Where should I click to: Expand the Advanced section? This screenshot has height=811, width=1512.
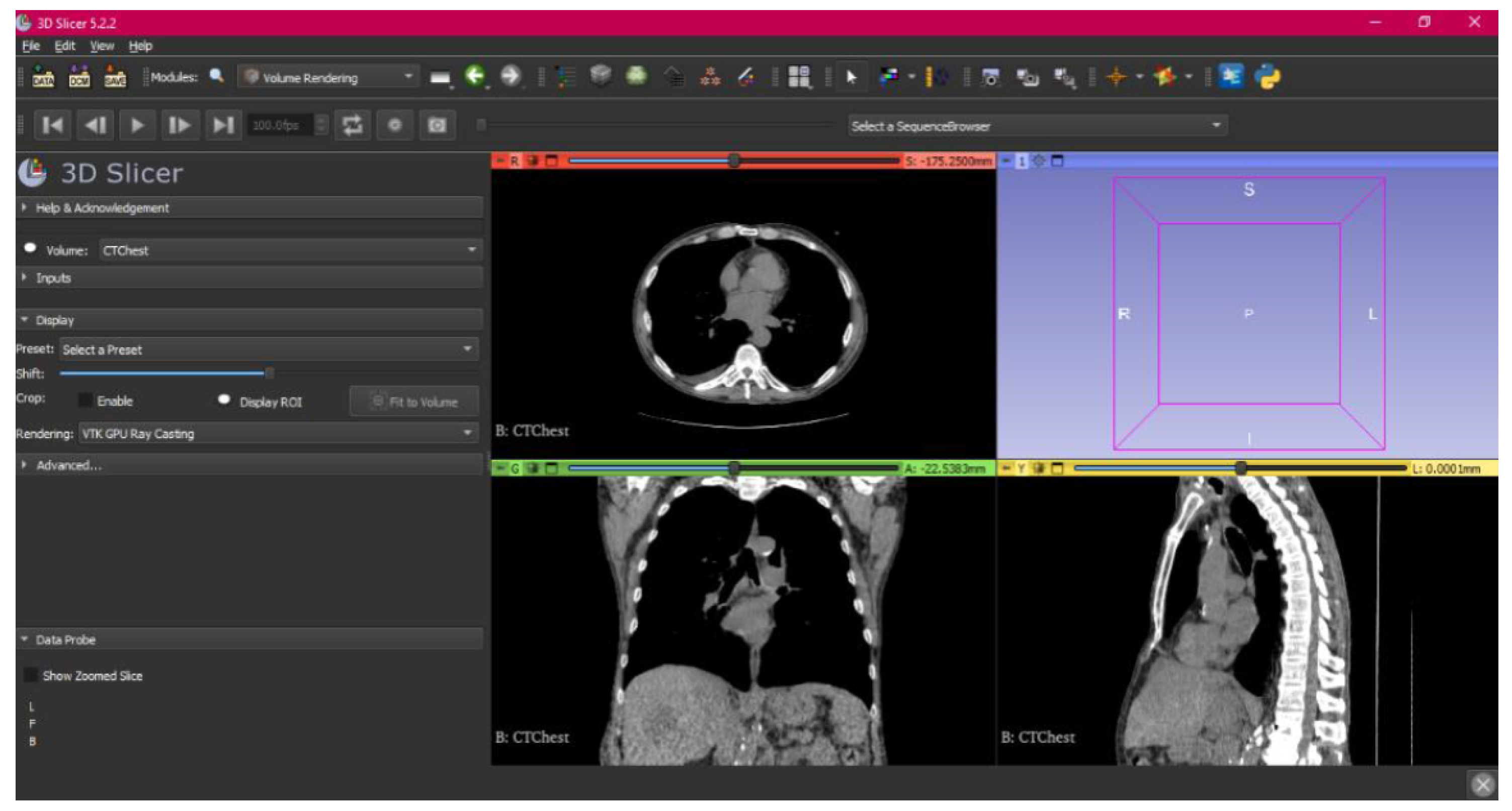pyautogui.click(x=69, y=465)
